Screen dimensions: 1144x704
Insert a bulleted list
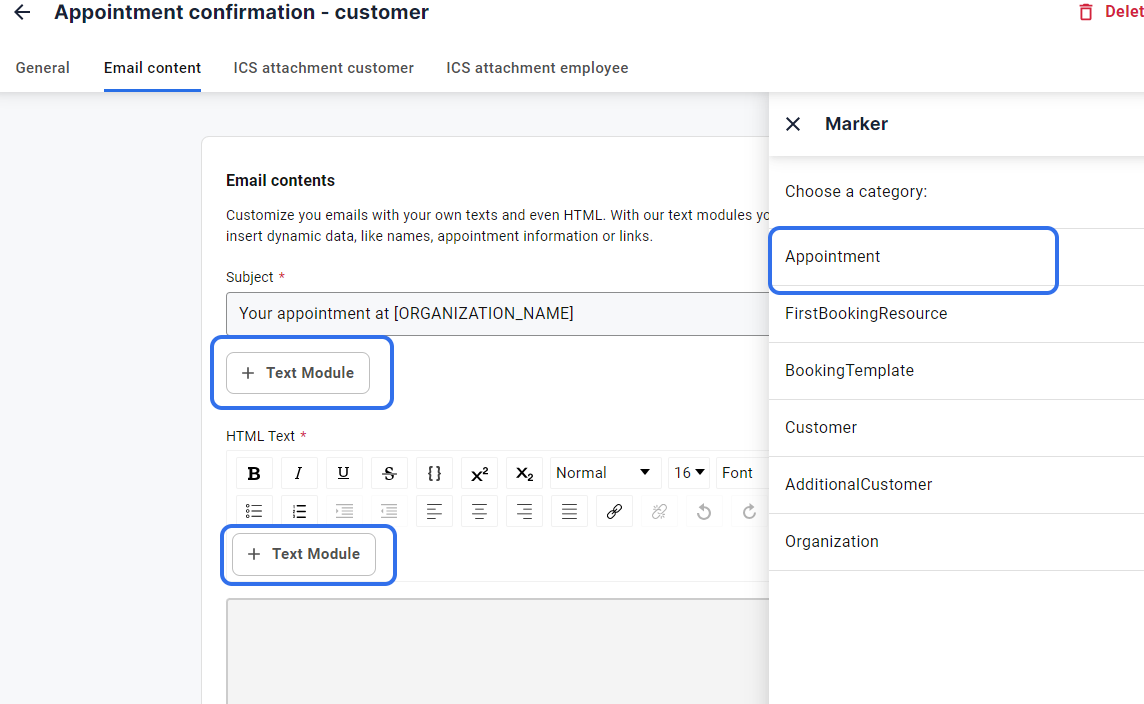click(254, 511)
